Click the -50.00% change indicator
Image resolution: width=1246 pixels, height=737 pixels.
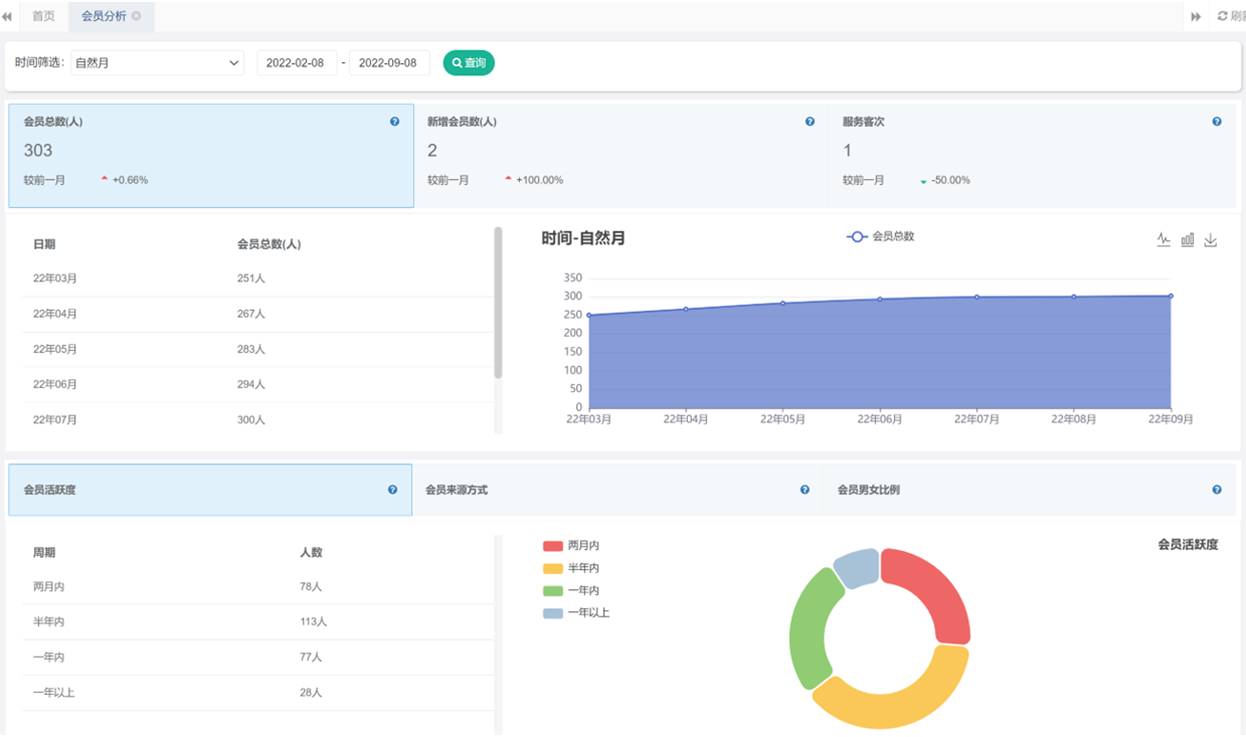click(945, 180)
